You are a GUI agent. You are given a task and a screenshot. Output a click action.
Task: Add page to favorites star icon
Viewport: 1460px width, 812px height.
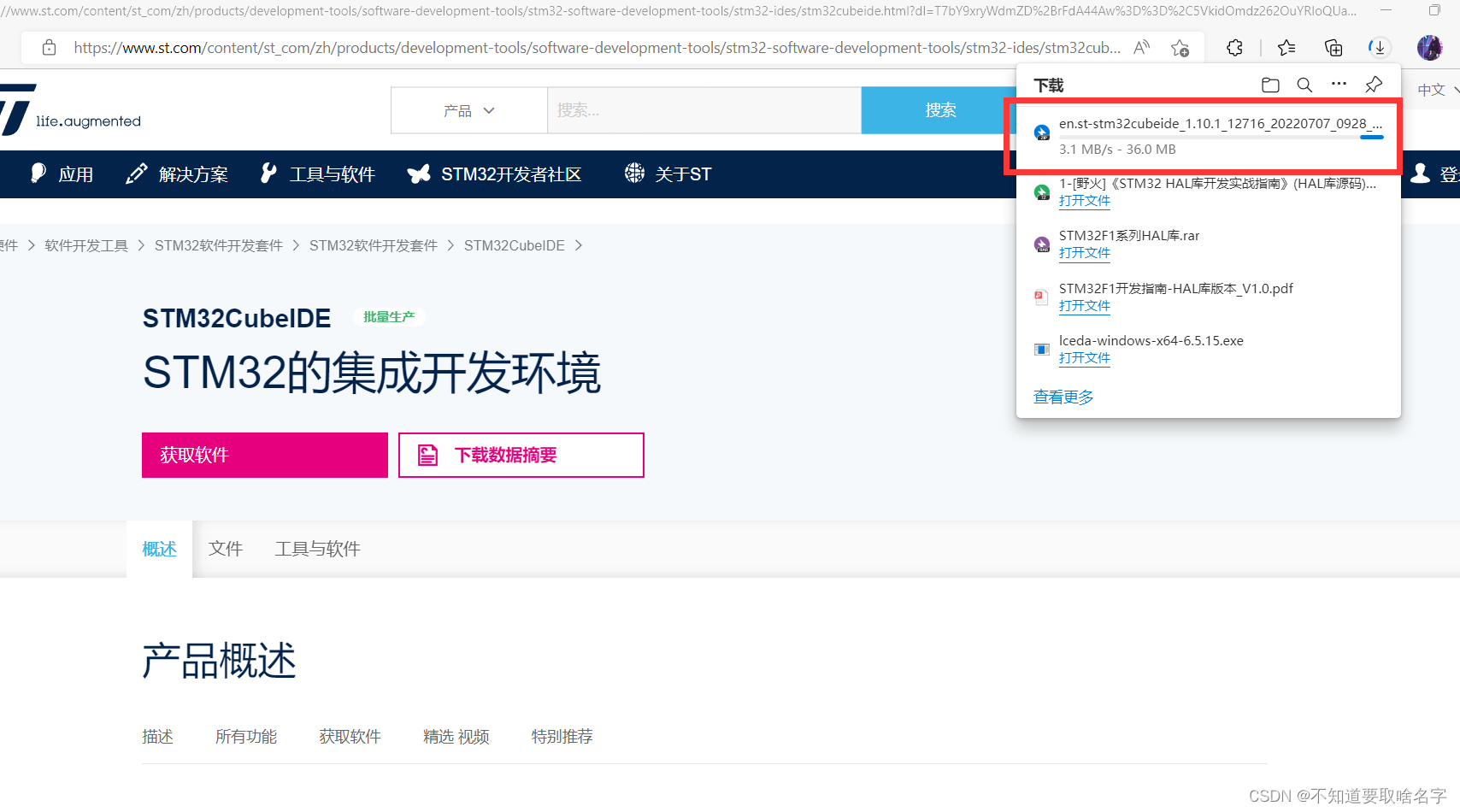tap(1180, 48)
